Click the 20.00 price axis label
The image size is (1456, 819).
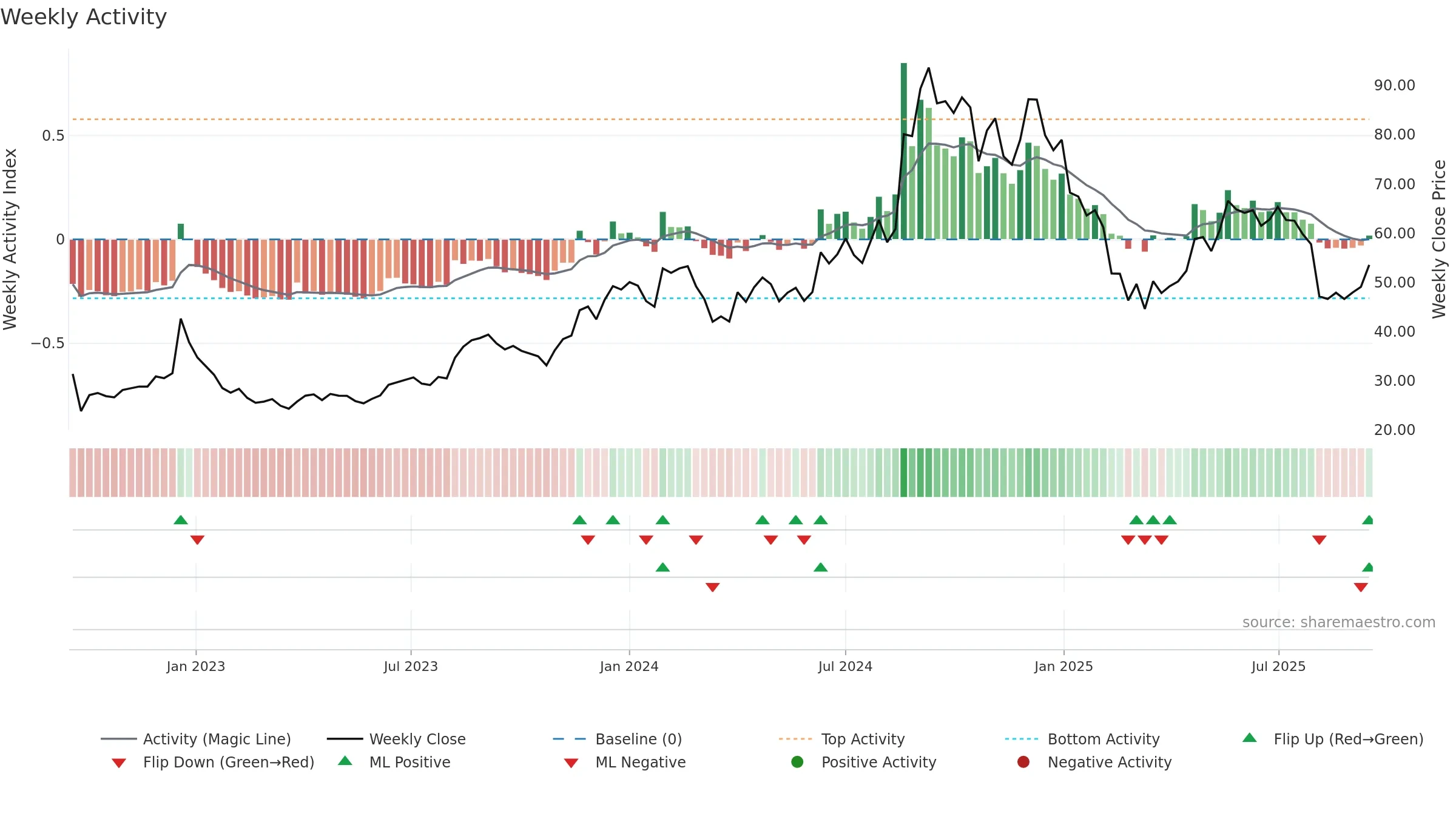pyautogui.click(x=1395, y=430)
